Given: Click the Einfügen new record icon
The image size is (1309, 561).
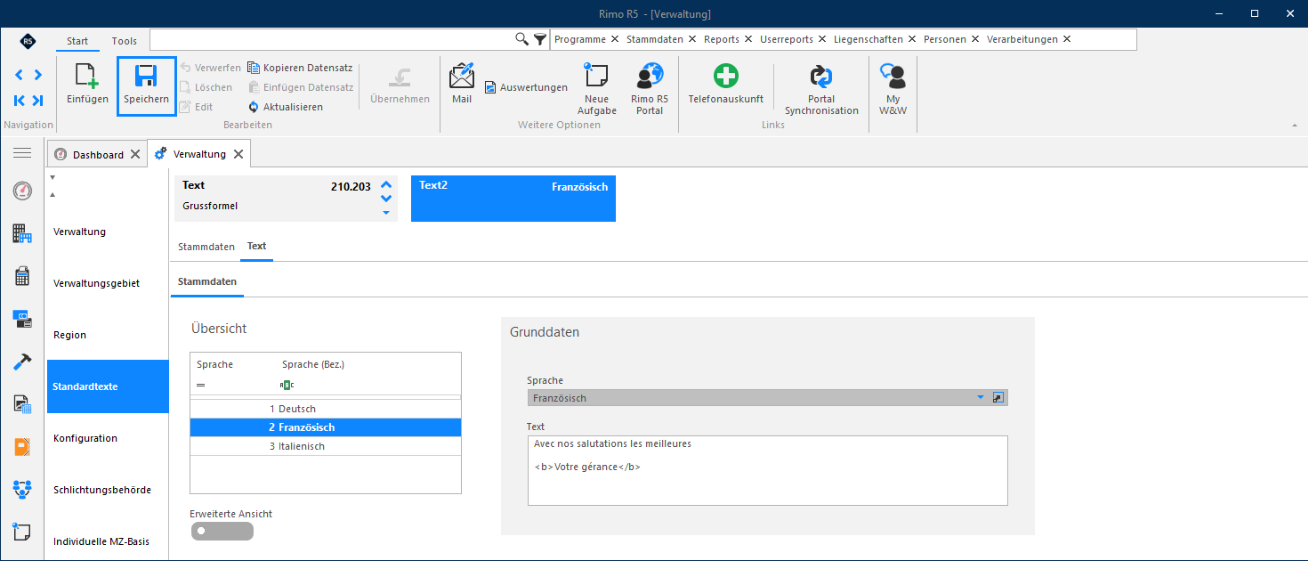Looking at the screenshot, I should point(87,77).
